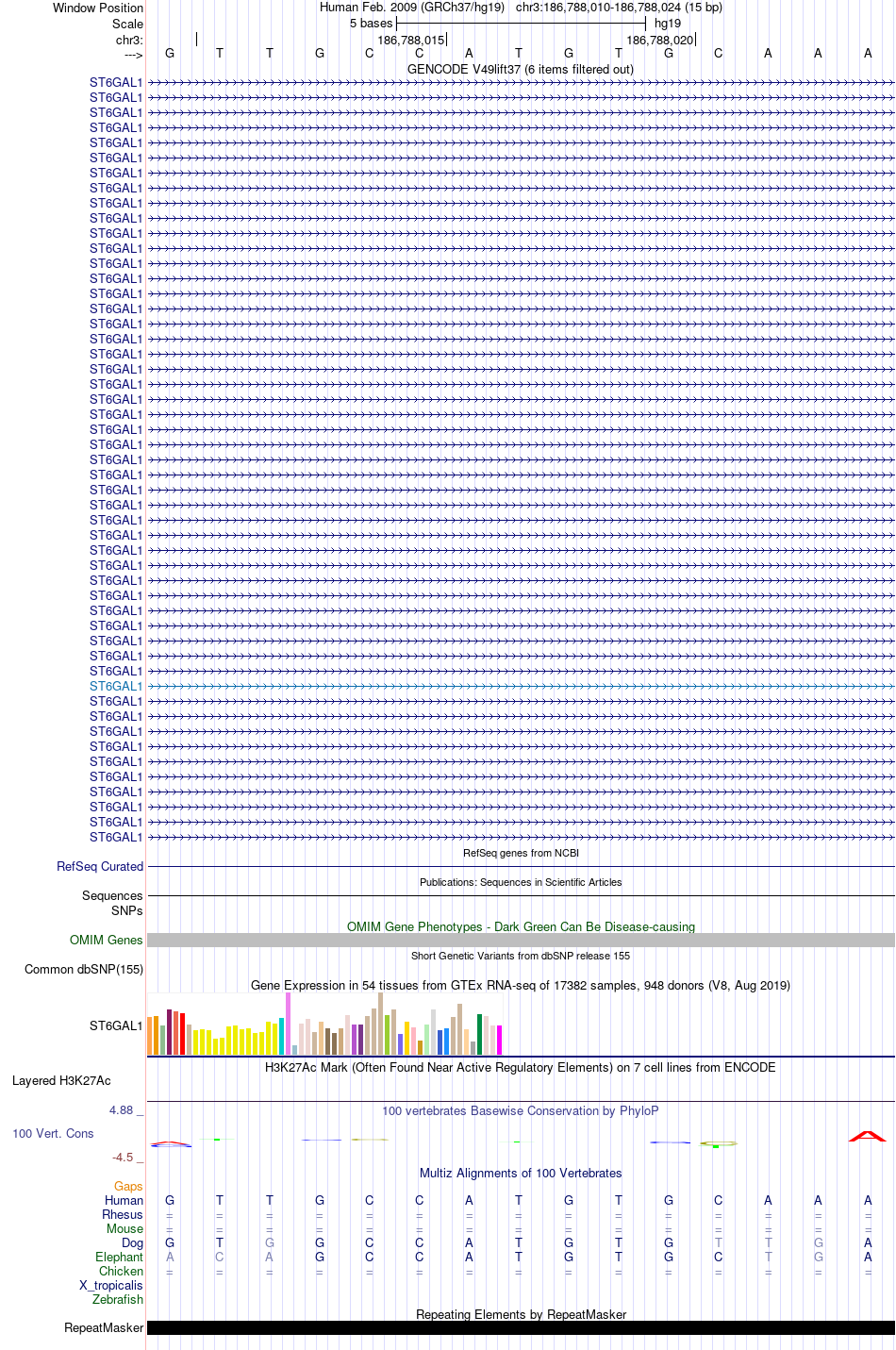Click the Zebrafish alignment row label
Viewport: 896px width, 1350px height.
click(x=118, y=1299)
